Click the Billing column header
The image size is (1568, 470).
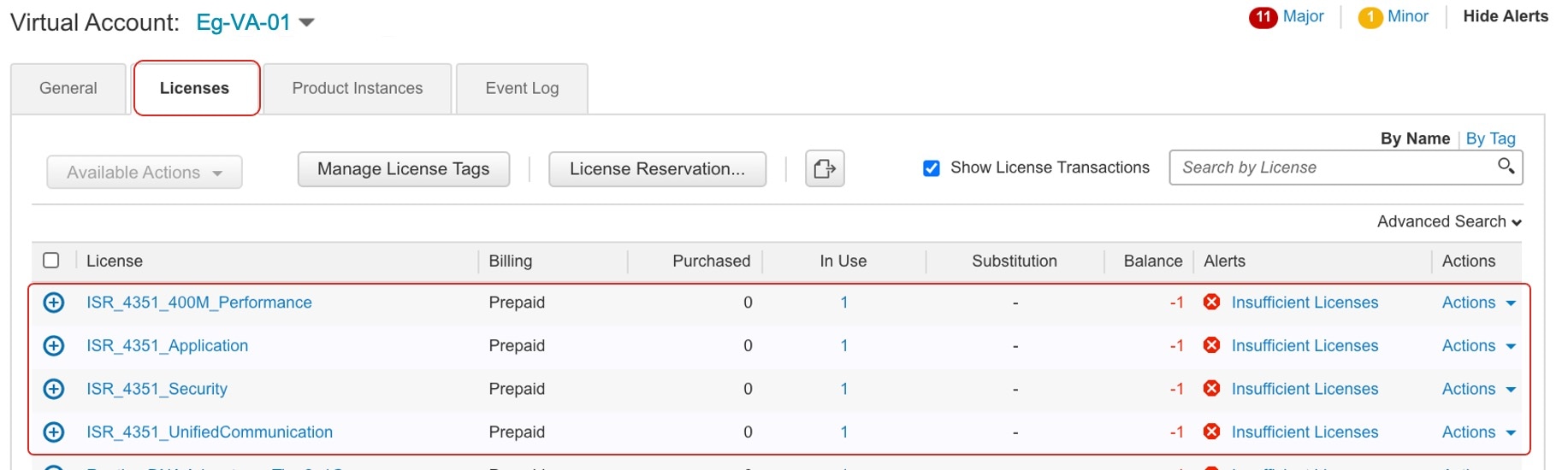click(511, 261)
